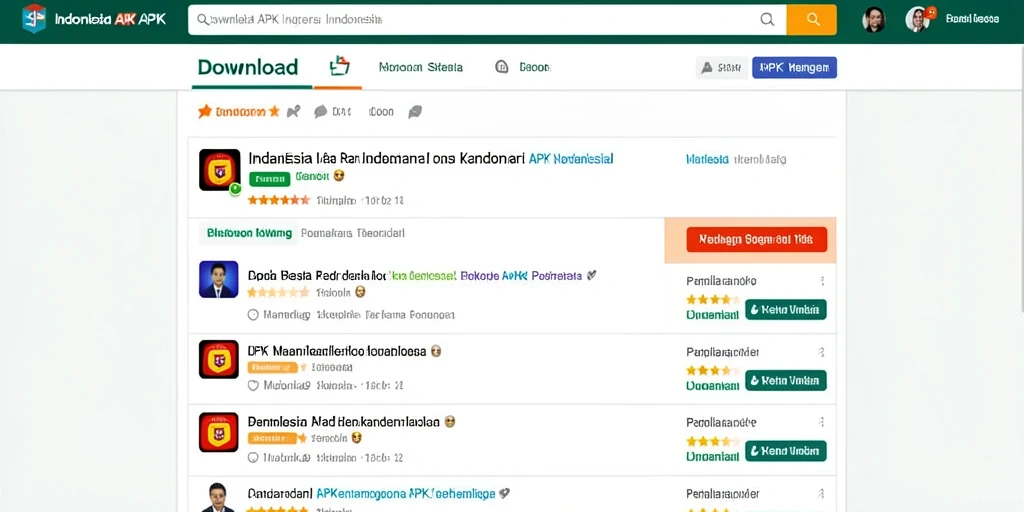
Task: Click emoji after DFK Maanileadlerfoo title
Action: [436, 351]
